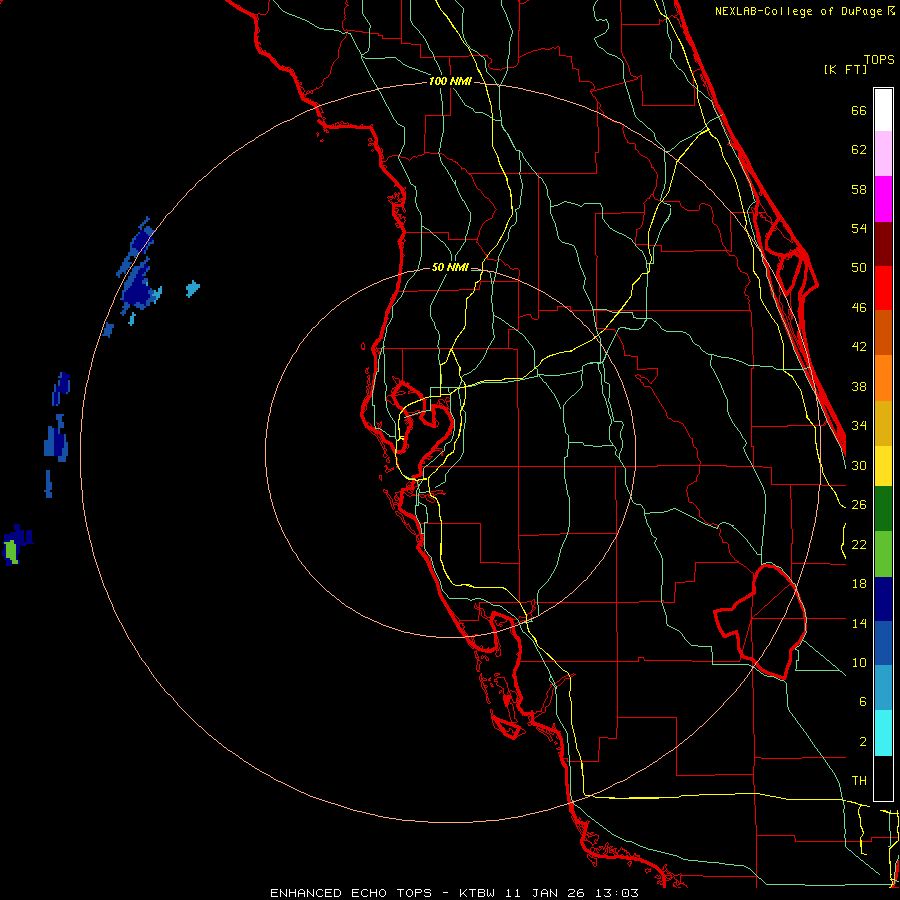Viewport: 900px width, 900px height.
Task: Click the '58' legend value
Action: coord(859,189)
